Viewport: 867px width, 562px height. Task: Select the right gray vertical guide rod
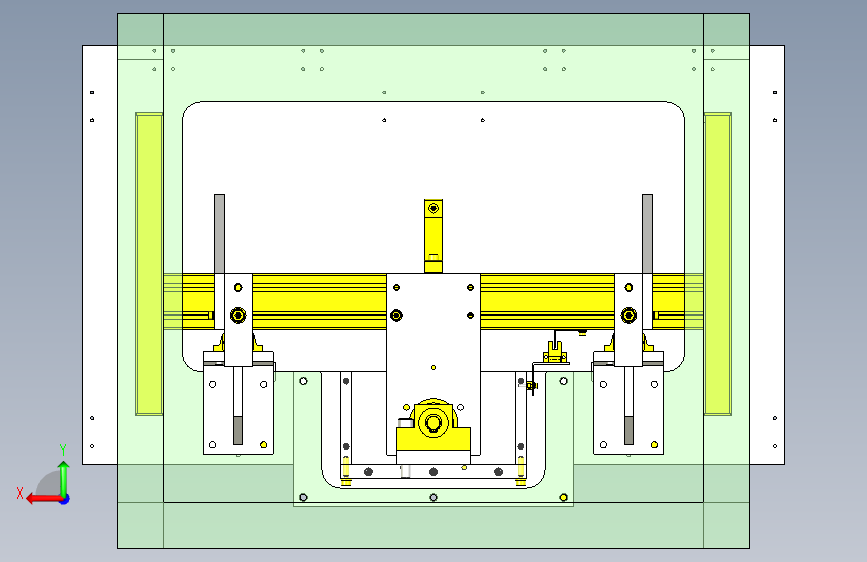tap(647, 233)
